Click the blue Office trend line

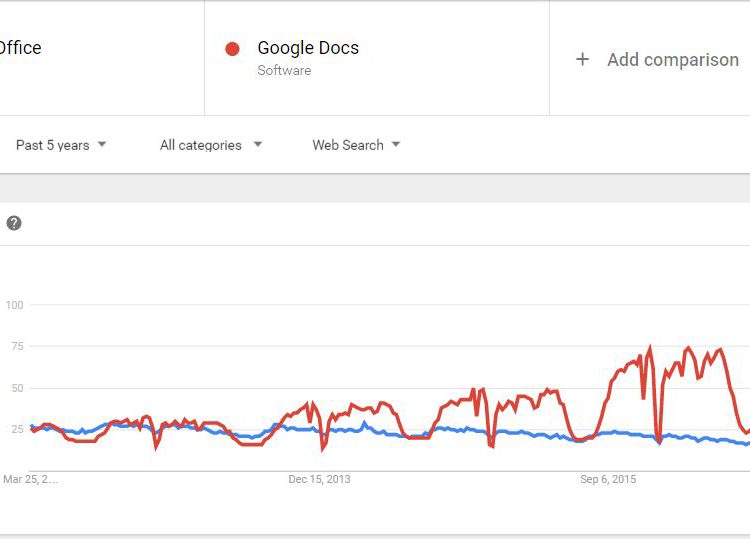(450, 429)
